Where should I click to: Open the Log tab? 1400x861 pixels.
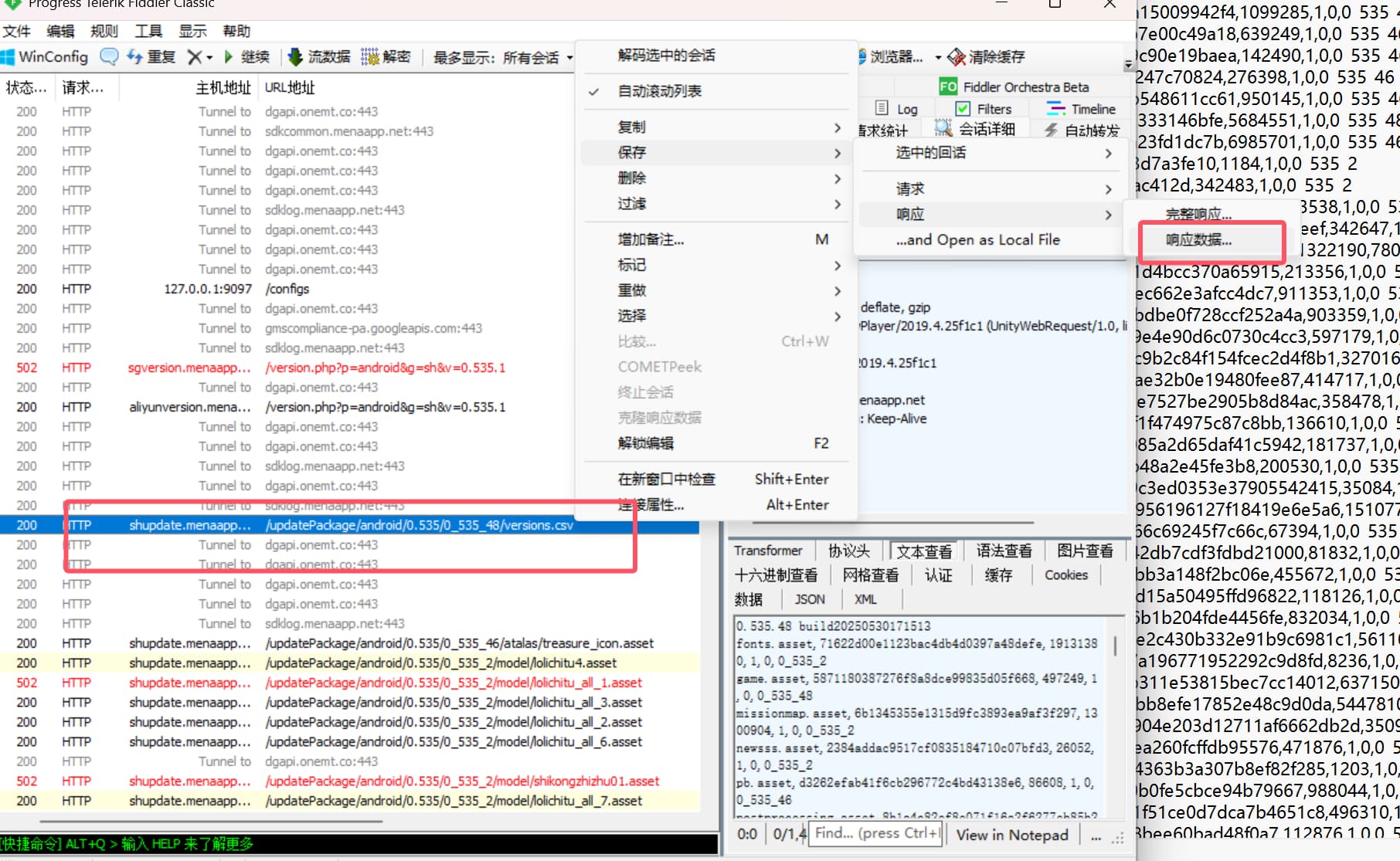pos(896,109)
